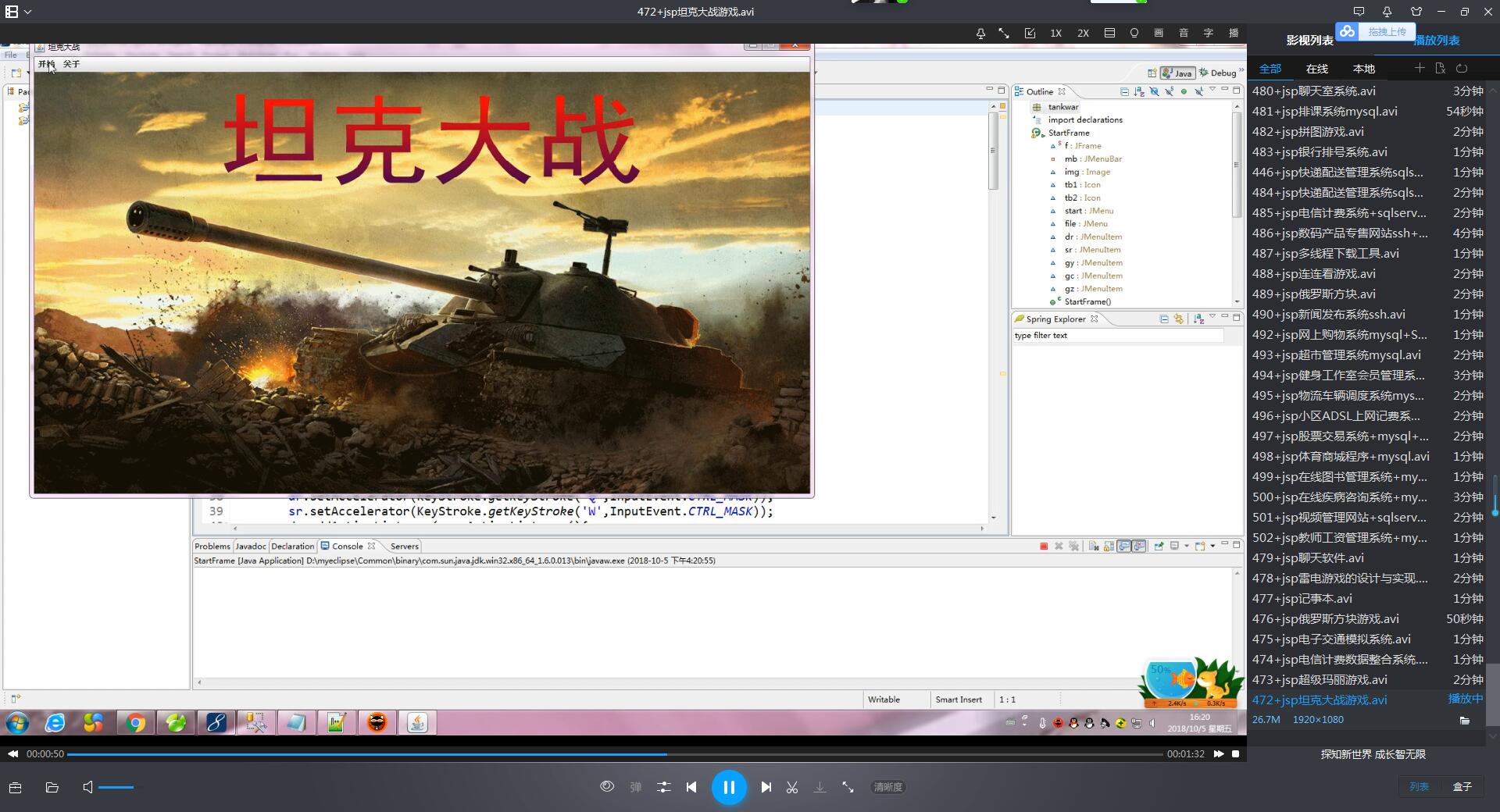The image size is (1500, 812).
Task: Play 489+jsp俄罗斯方块.avi from the playlist
Action: [1367, 294]
